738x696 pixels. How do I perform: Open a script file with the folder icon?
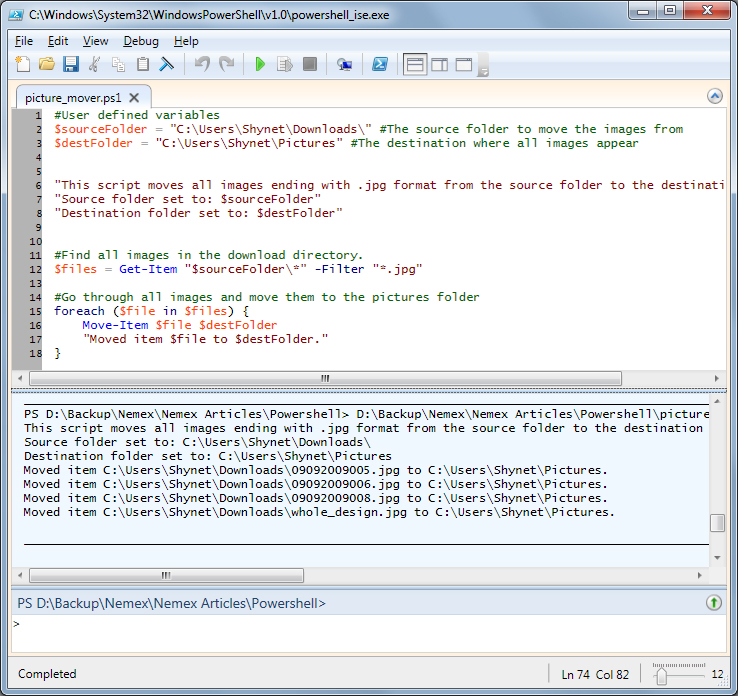point(47,65)
